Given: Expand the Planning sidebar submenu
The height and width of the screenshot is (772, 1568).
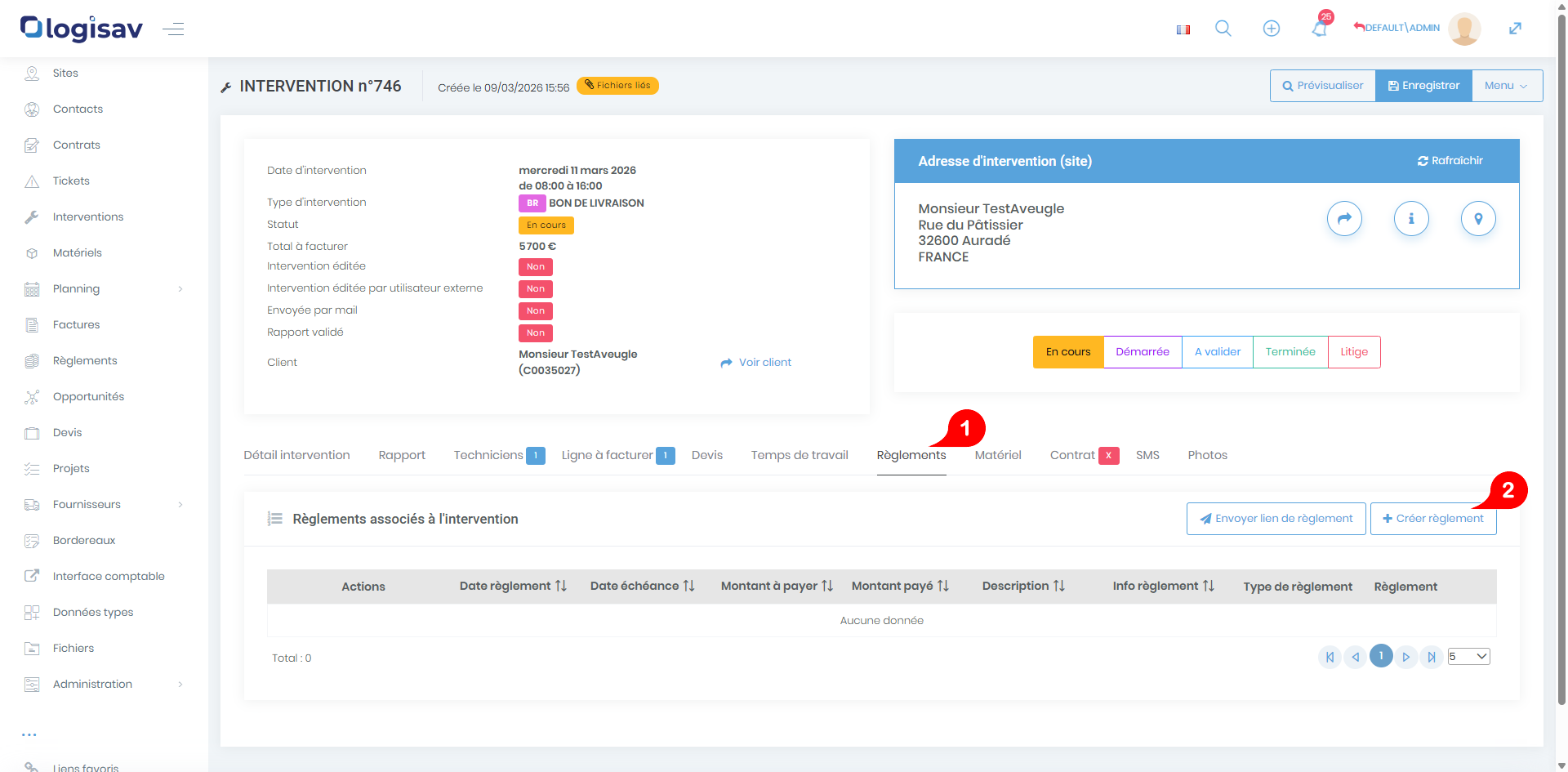Looking at the screenshot, I should 180,289.
